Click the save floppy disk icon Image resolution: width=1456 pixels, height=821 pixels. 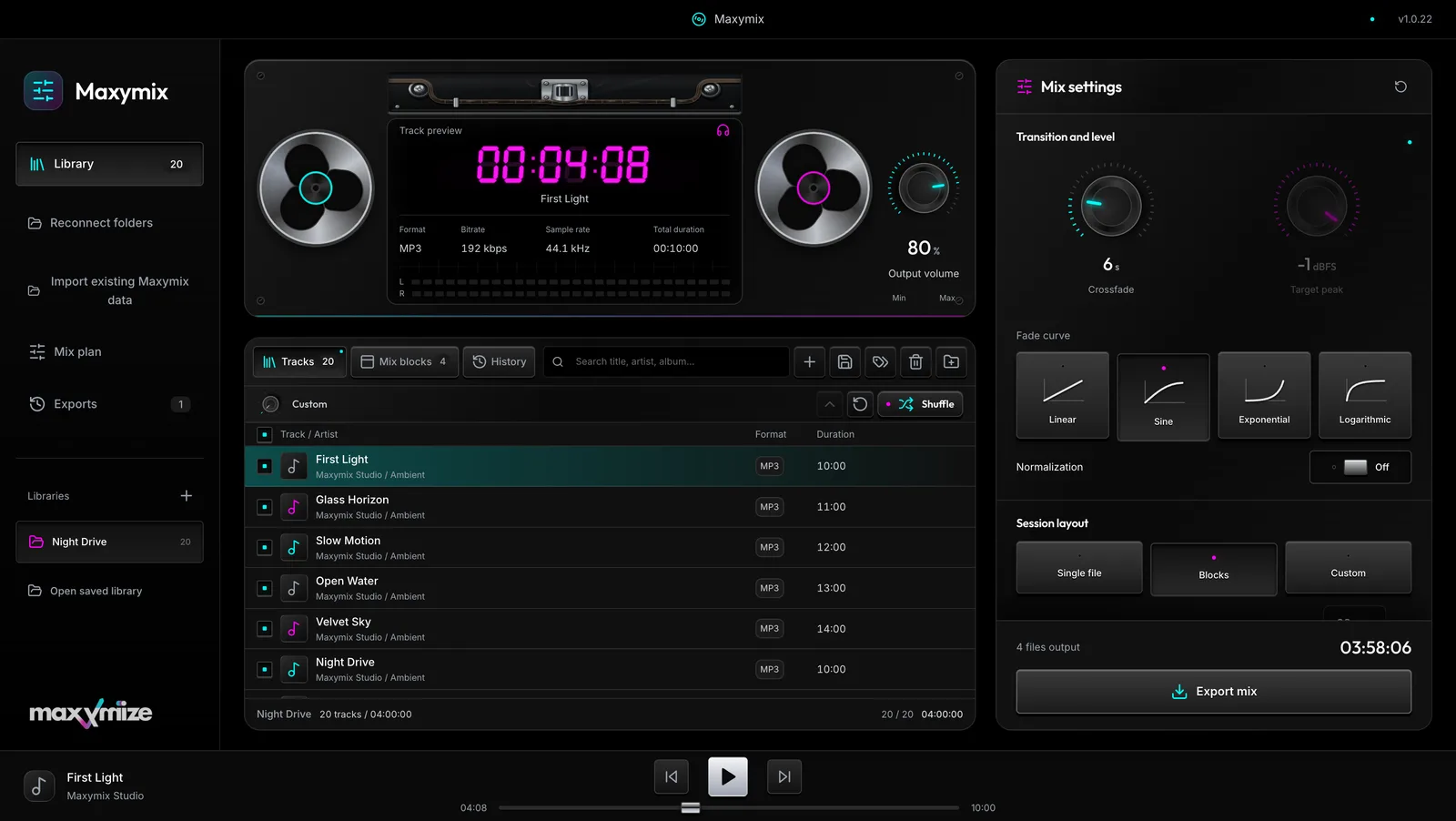844,362
